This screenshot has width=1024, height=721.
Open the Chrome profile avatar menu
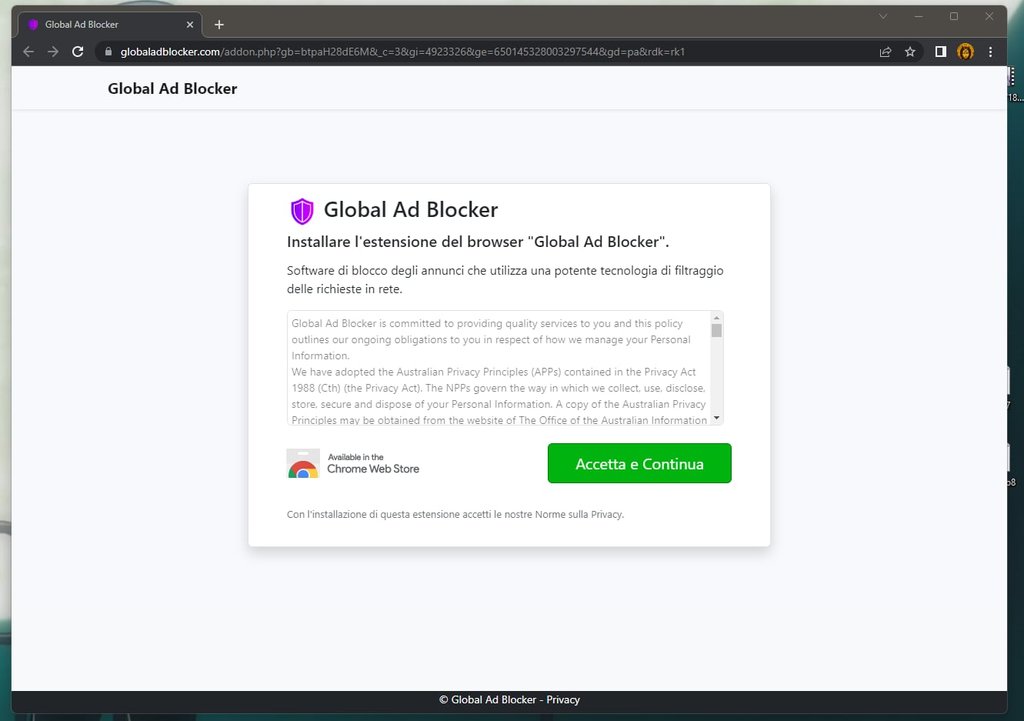click(965, 52)
